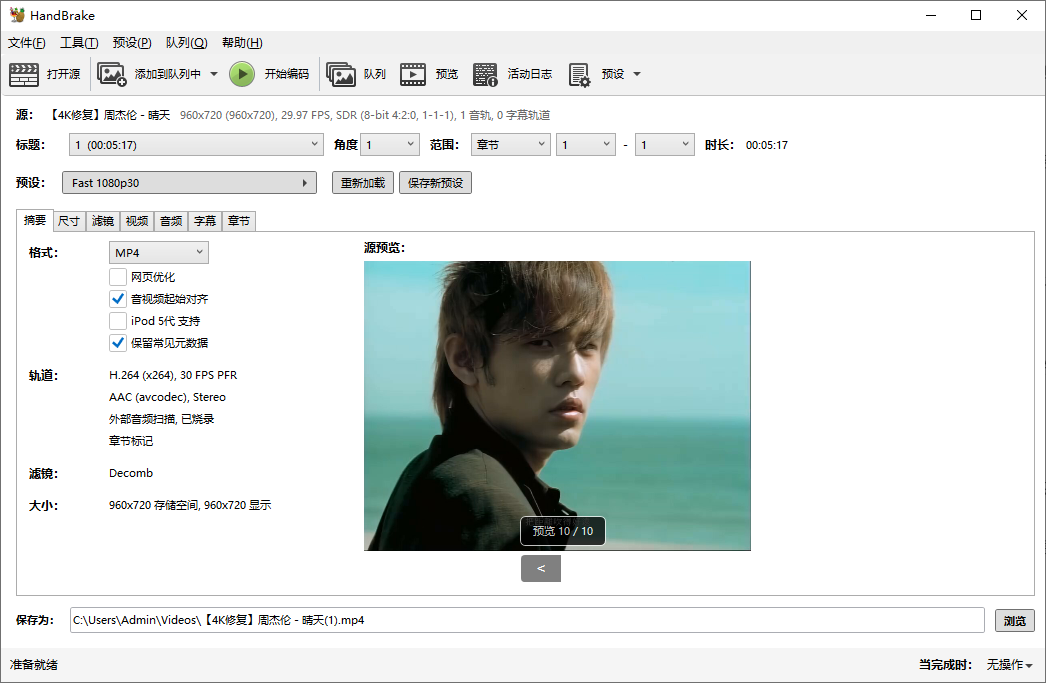Click the HandBrake app logo in title bar

(16, 15)
